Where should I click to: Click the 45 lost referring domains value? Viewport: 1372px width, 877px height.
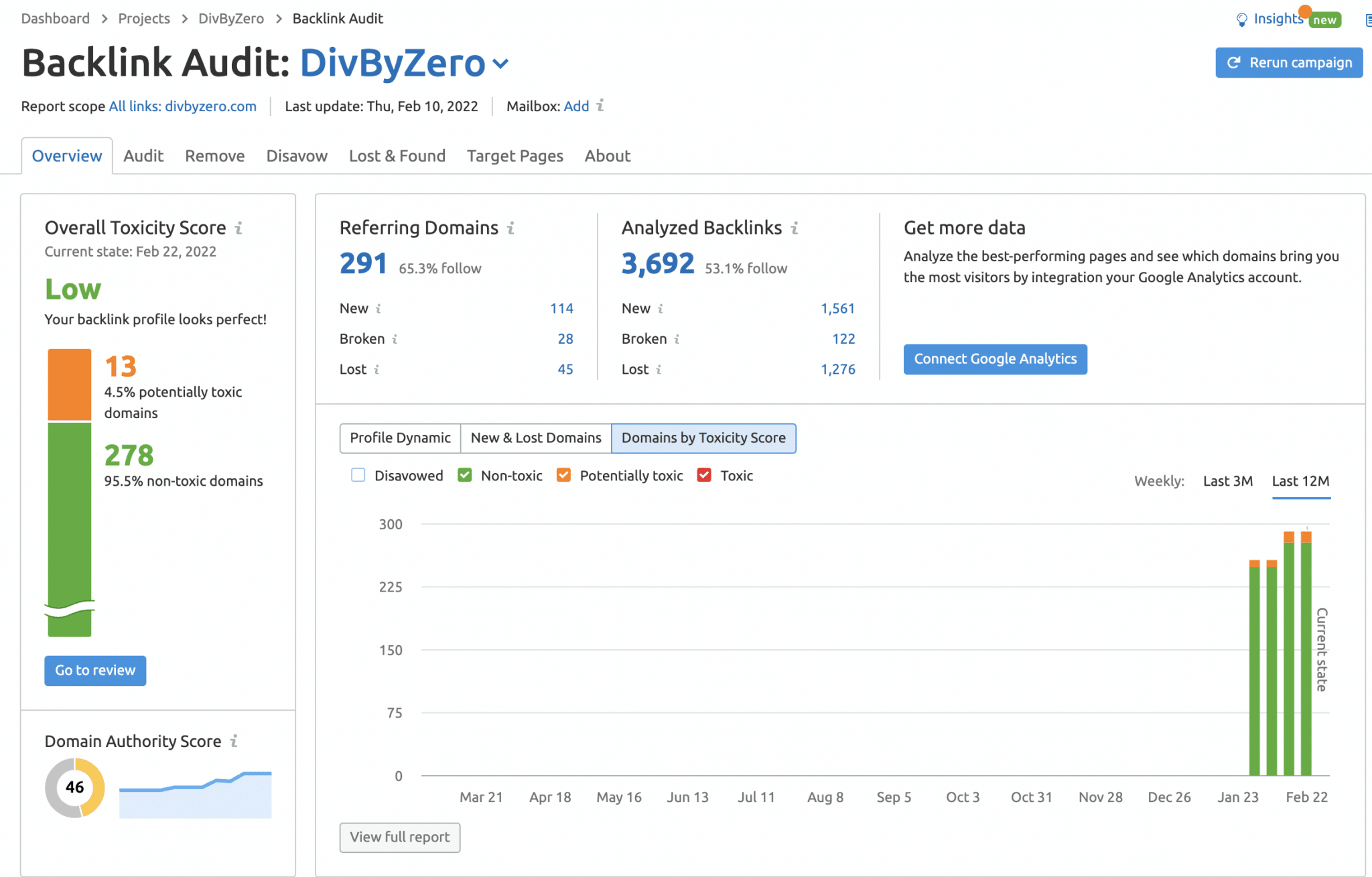coord(565,369)
